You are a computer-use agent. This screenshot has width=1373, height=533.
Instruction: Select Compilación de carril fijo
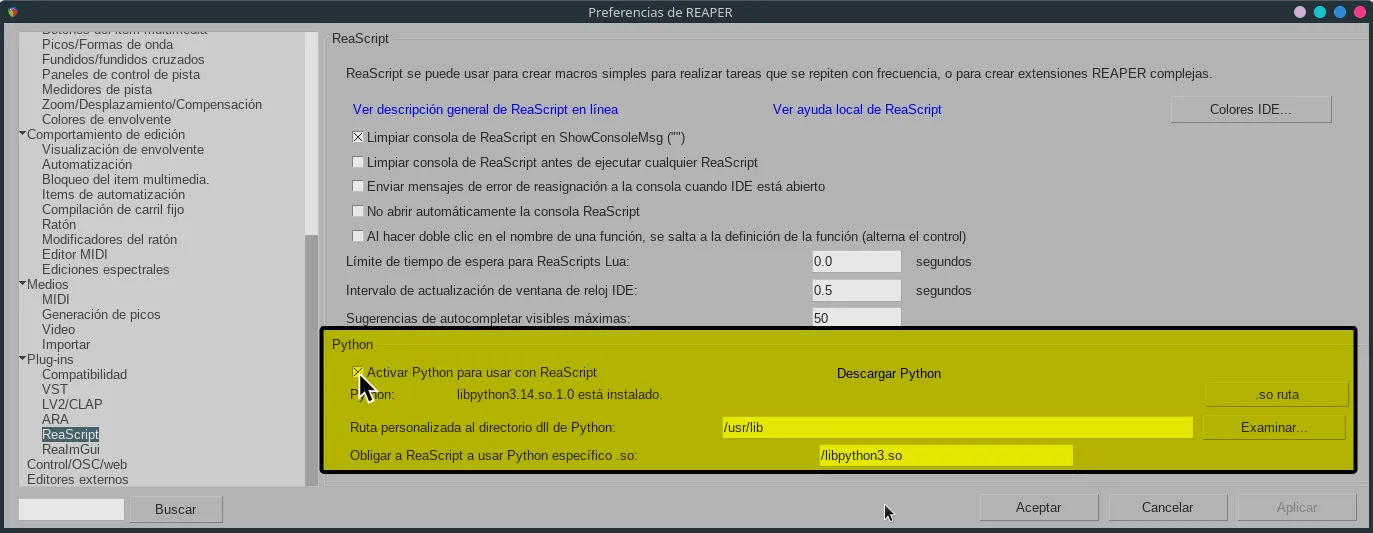(113, 210)
